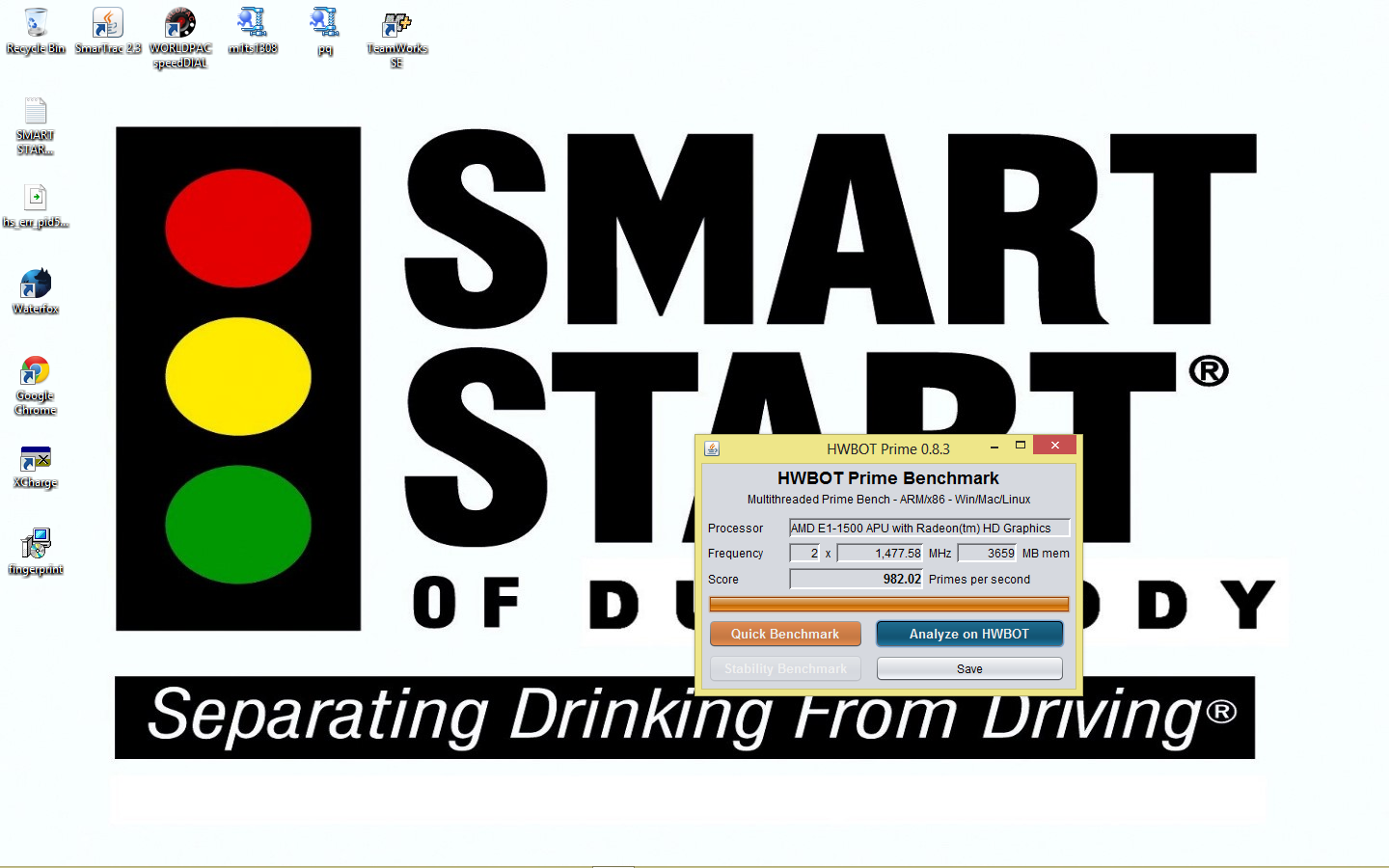1389x868 pixels.
Task: Minimize the HWBOT Prime window
Action: [994, 447]
